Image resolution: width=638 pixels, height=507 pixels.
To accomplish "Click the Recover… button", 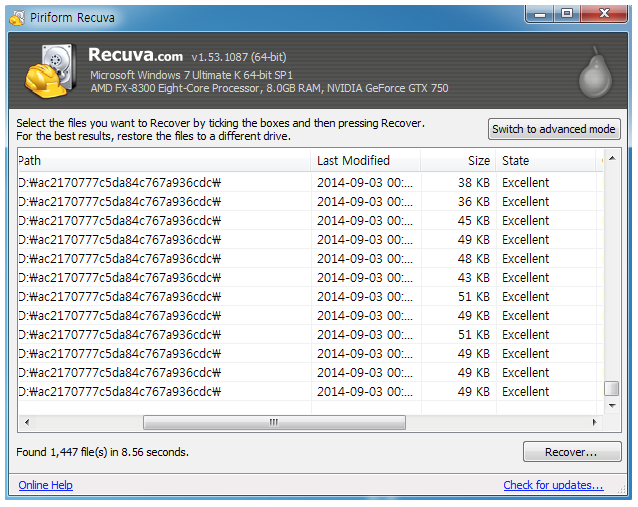I will click(x=572, y=452).
